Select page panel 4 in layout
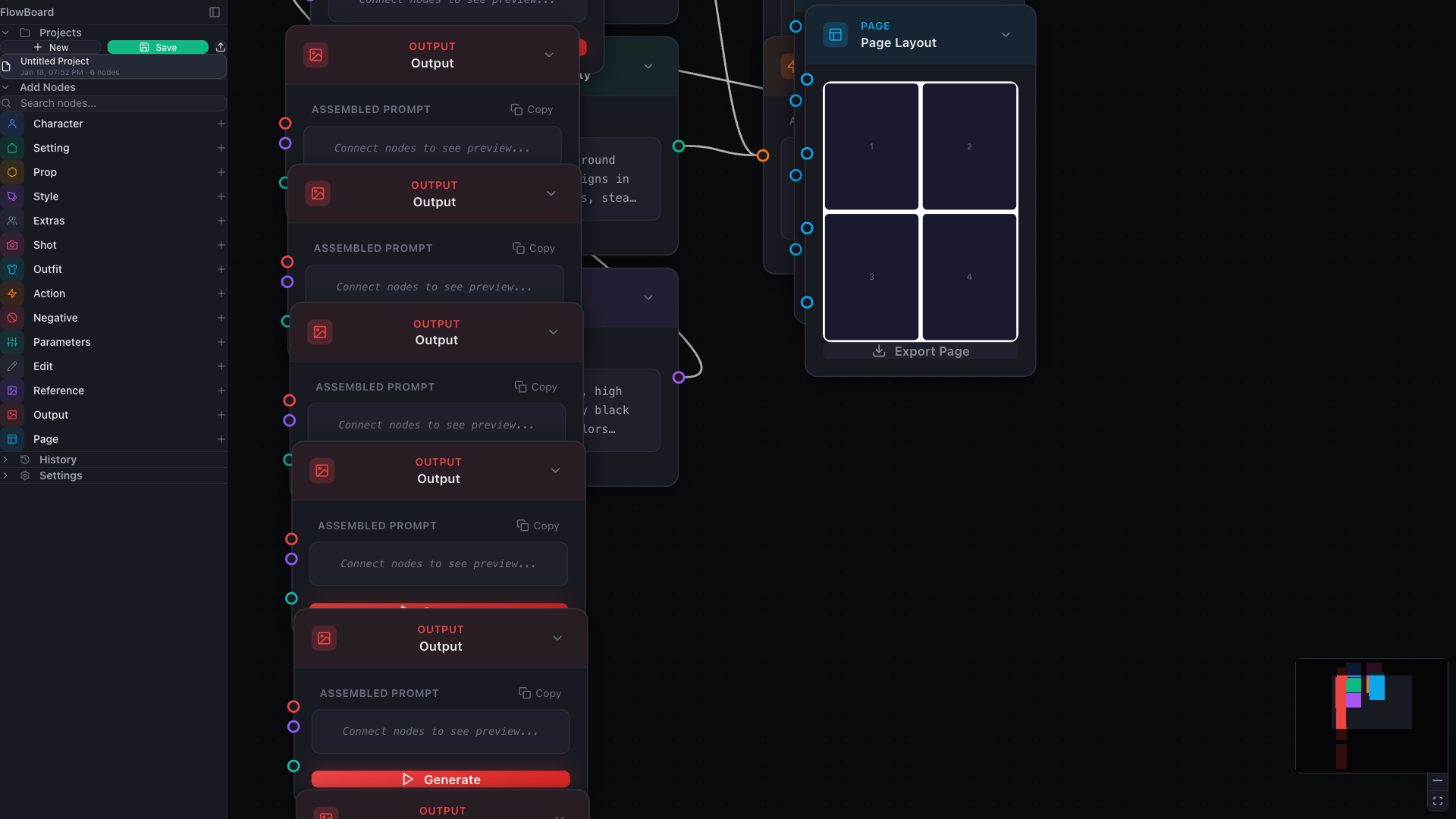 969,277
